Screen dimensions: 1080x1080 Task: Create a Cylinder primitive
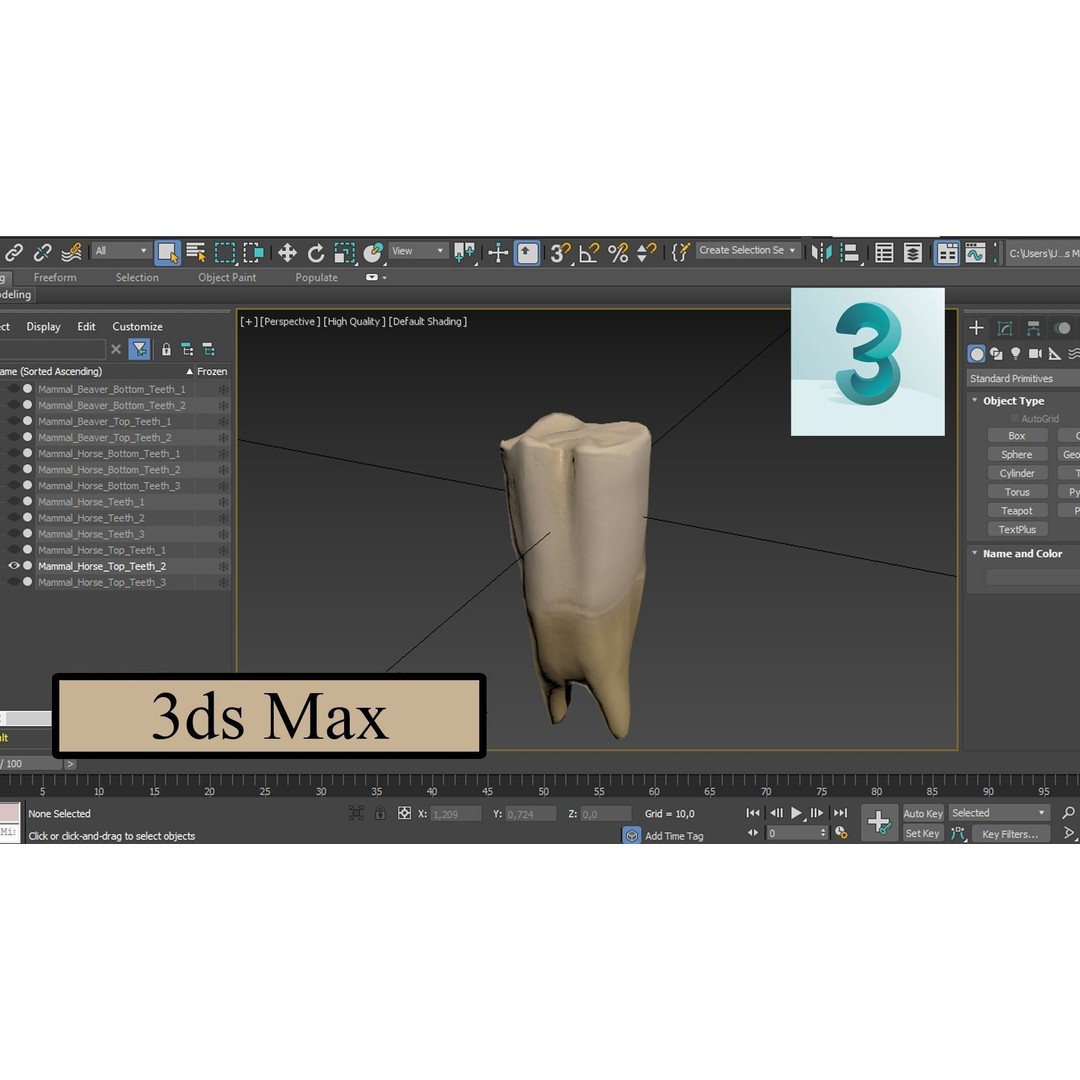click(x=1017, y=473)
